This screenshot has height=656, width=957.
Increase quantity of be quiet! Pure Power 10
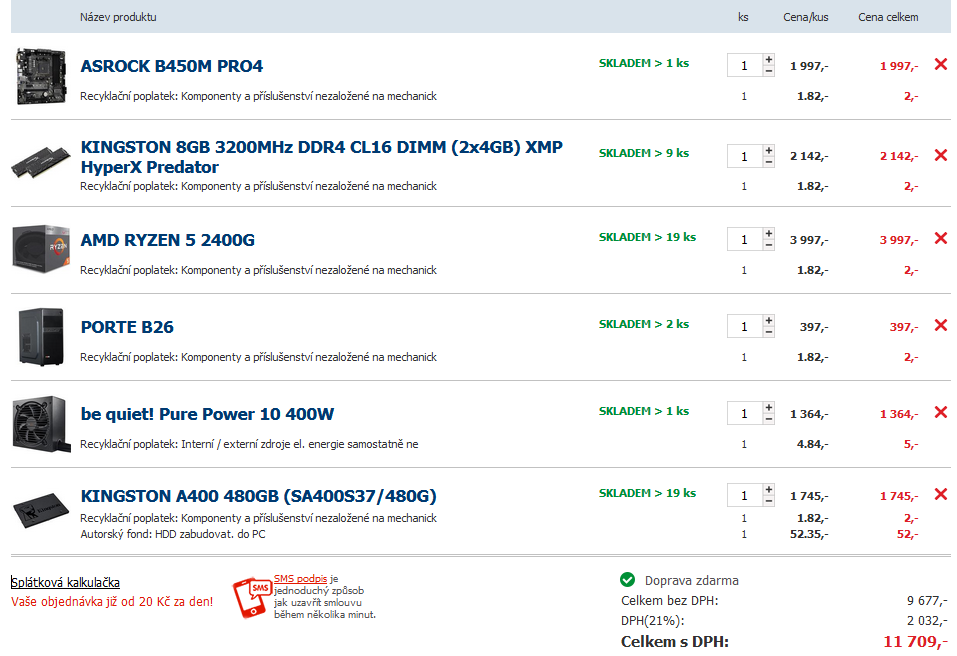coord(769,408)
